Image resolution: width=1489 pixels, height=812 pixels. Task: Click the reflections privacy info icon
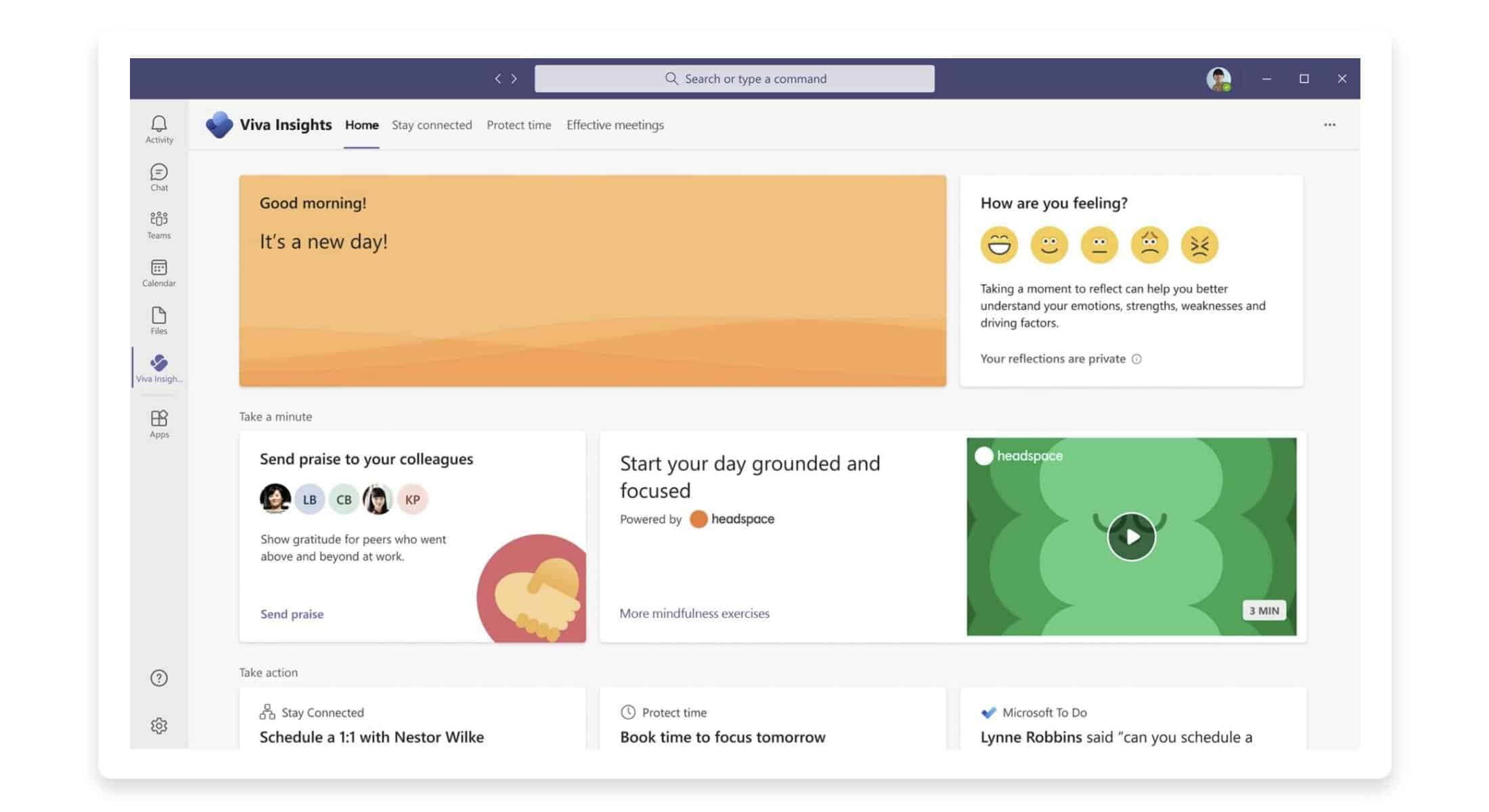tap(1136, 359)
